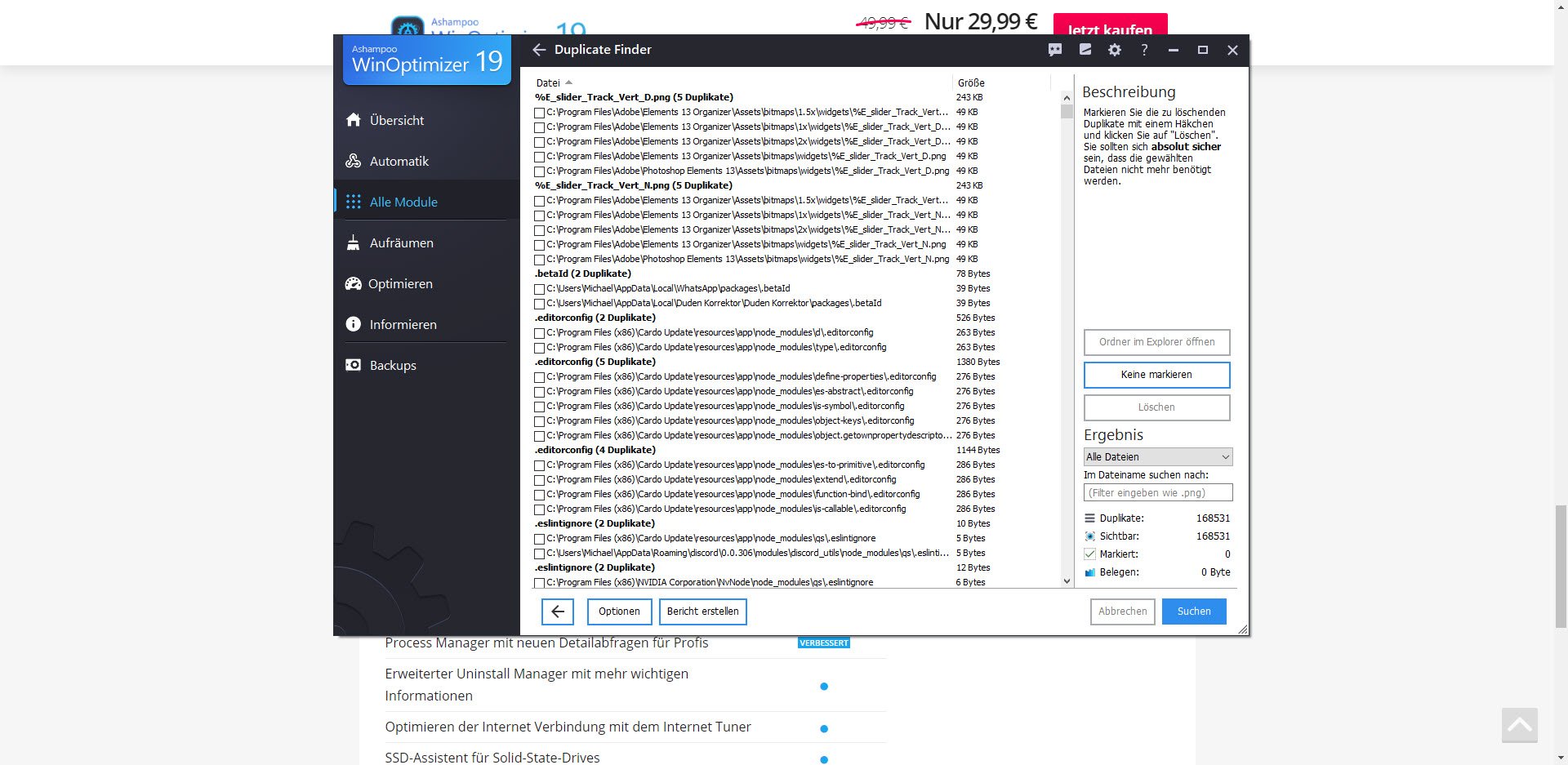The image size is (1568, 765).
Task: Click the type .editorconfig file path
Action: 716,348
